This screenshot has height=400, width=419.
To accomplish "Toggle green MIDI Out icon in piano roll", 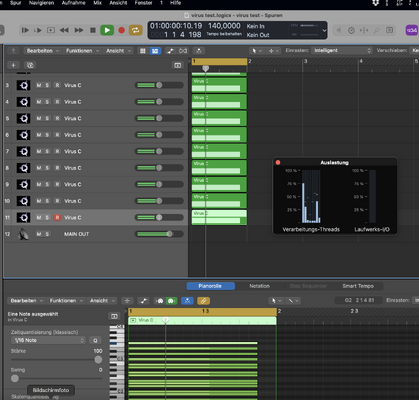I will point(171,301).
